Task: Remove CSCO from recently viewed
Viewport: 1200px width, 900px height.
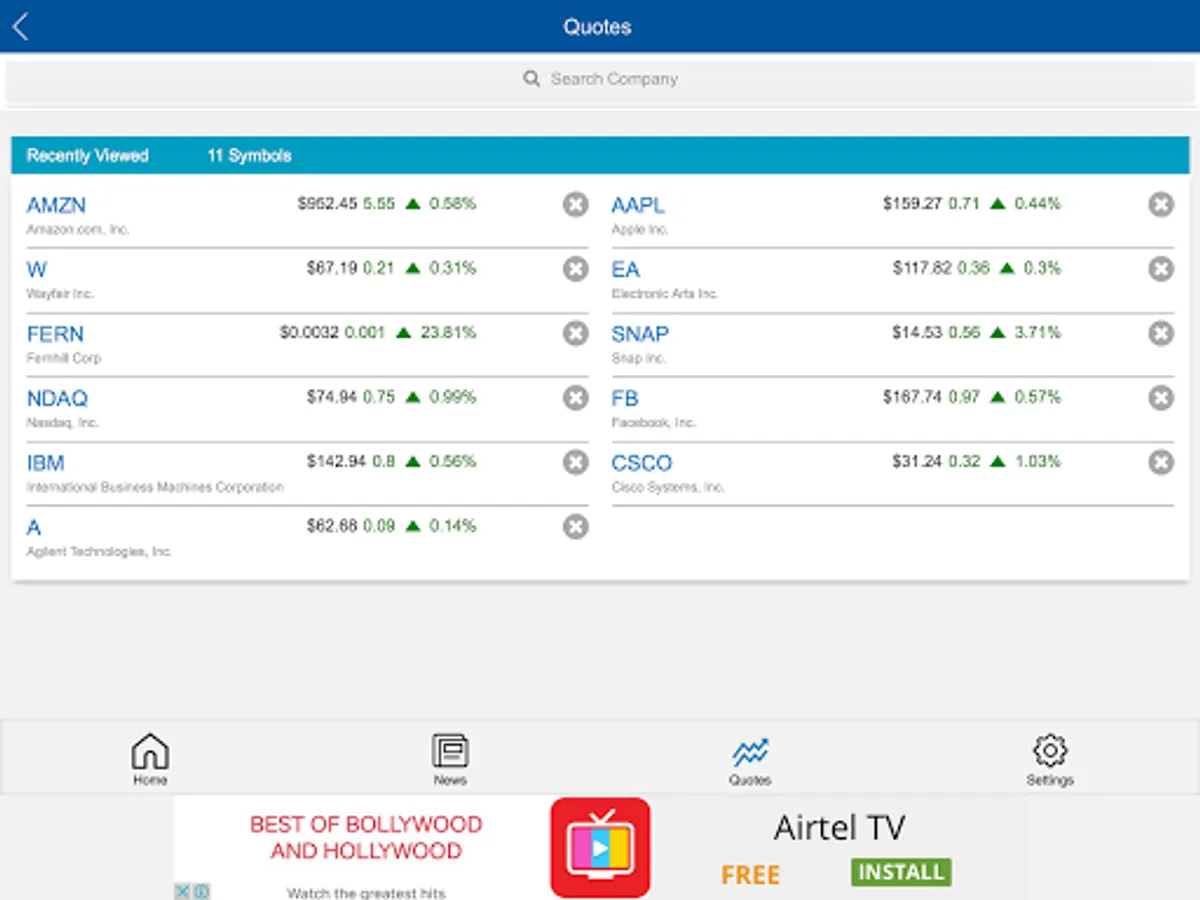Action: click(x=1160, y=462)
